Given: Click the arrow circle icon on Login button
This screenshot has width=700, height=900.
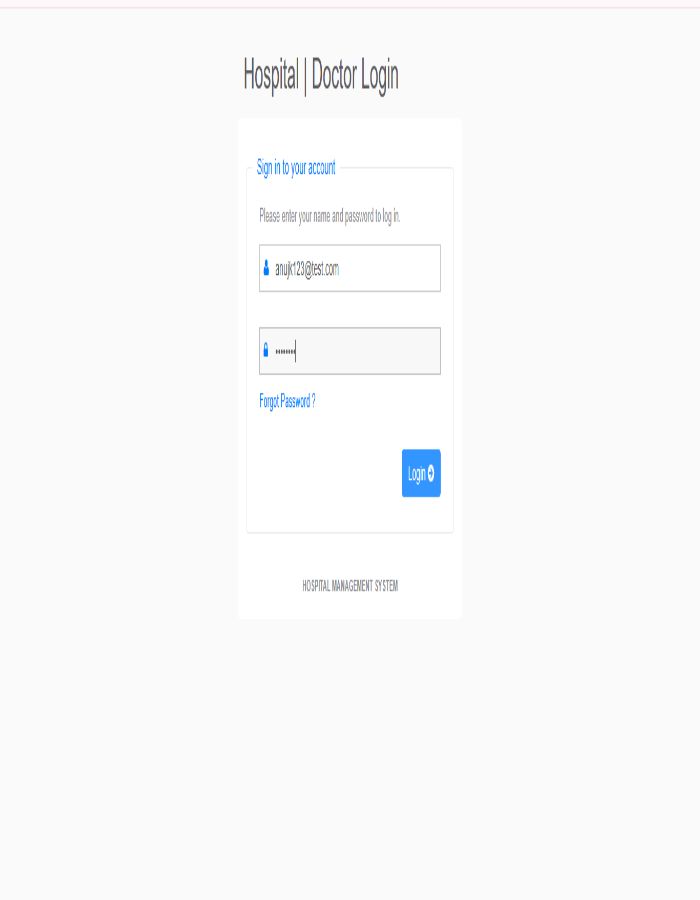Looking at the screenshot, I should click(x=431, y=473).
